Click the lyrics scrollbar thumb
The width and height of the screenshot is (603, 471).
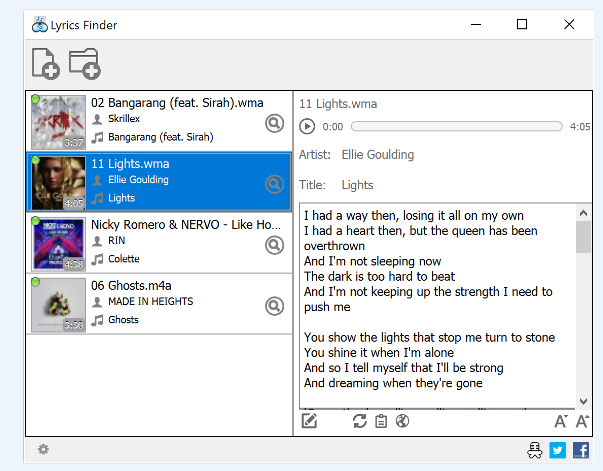[x=583, y=237]
